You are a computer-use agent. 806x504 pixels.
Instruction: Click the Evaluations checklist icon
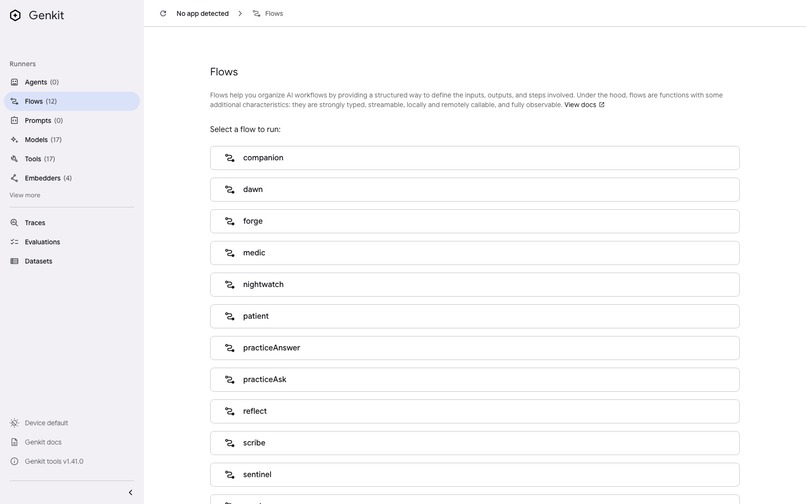click(x=14, y=242)
